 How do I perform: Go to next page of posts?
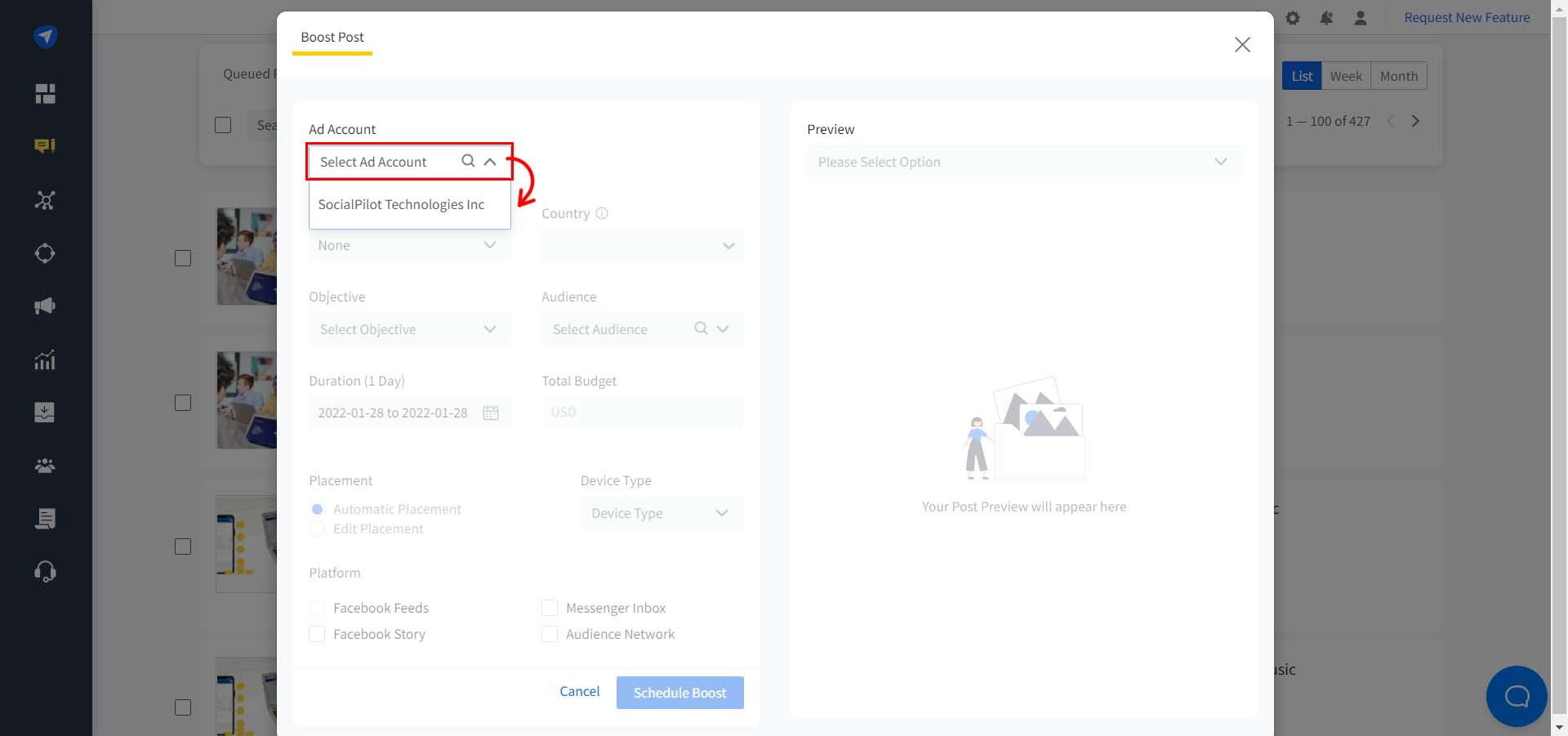pos(1415,121)
